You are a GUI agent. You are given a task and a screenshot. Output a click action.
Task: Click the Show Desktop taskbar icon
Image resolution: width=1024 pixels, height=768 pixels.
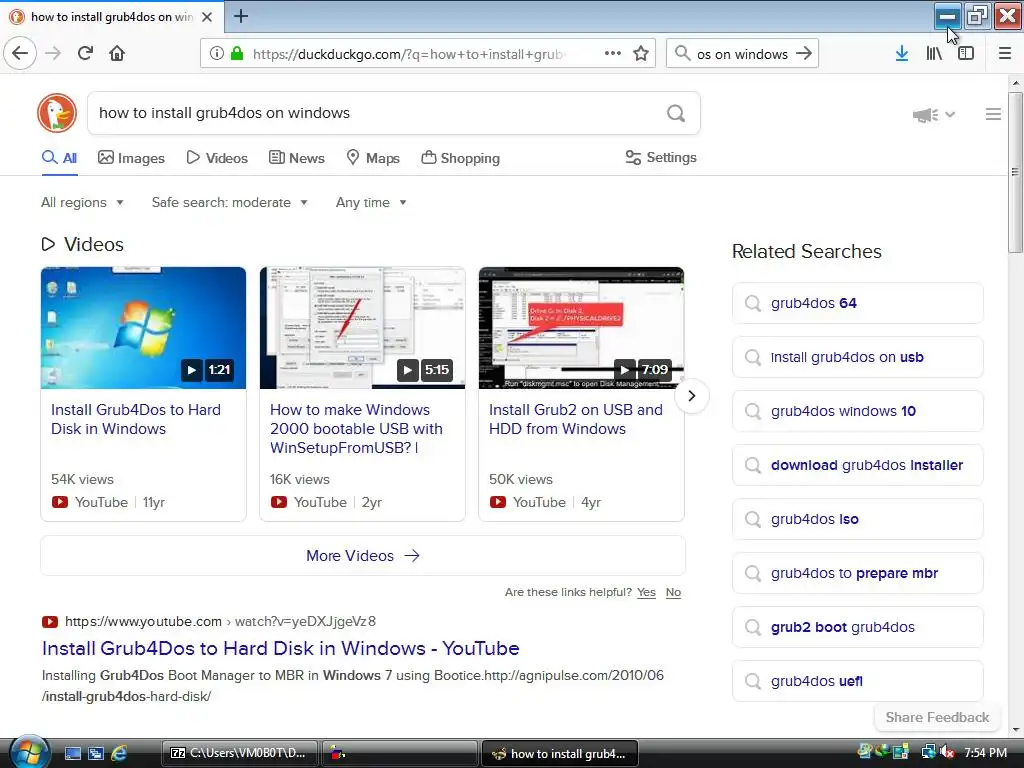tap(72, 753)
